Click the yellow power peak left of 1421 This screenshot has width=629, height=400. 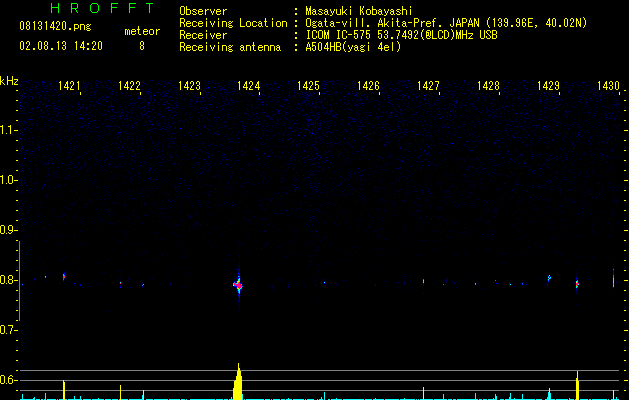click(64, 389)
